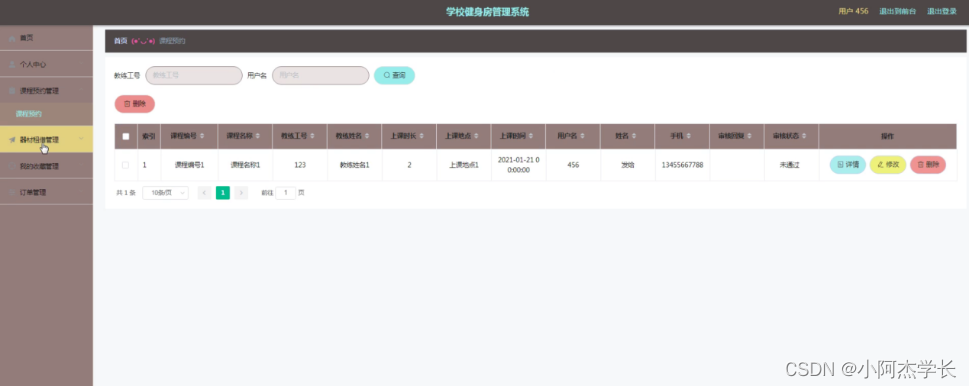The width and height of the screenshot is (972, 388).
Task: Click the 查询 search button
Action: (394, 76)
